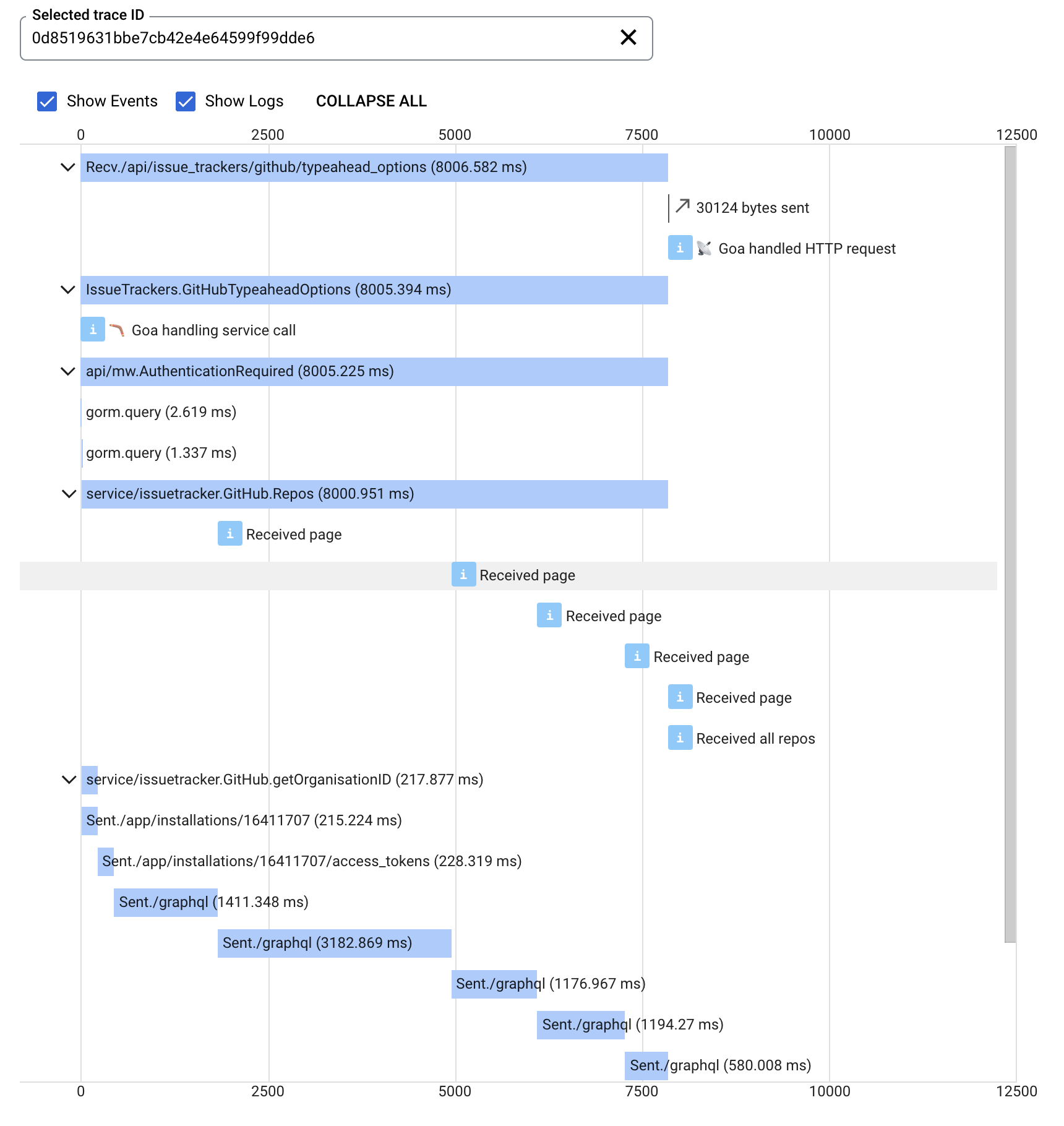Uncheck the Show Logs checkbox

coord(186,101)
